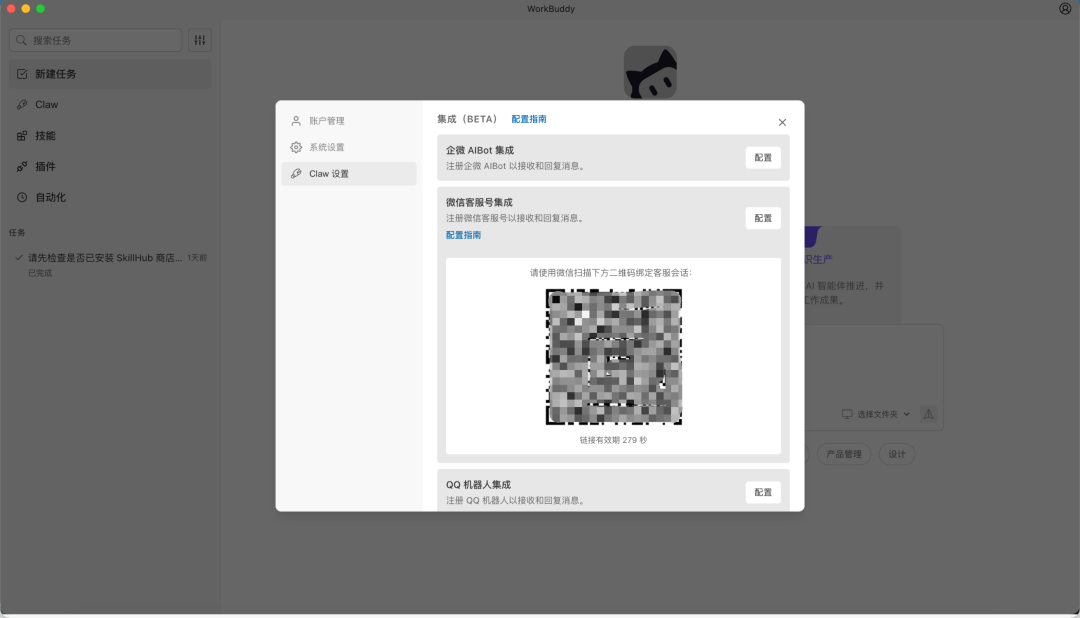Open 配置指南 next to 集成（BETA）

click(529, 118)
